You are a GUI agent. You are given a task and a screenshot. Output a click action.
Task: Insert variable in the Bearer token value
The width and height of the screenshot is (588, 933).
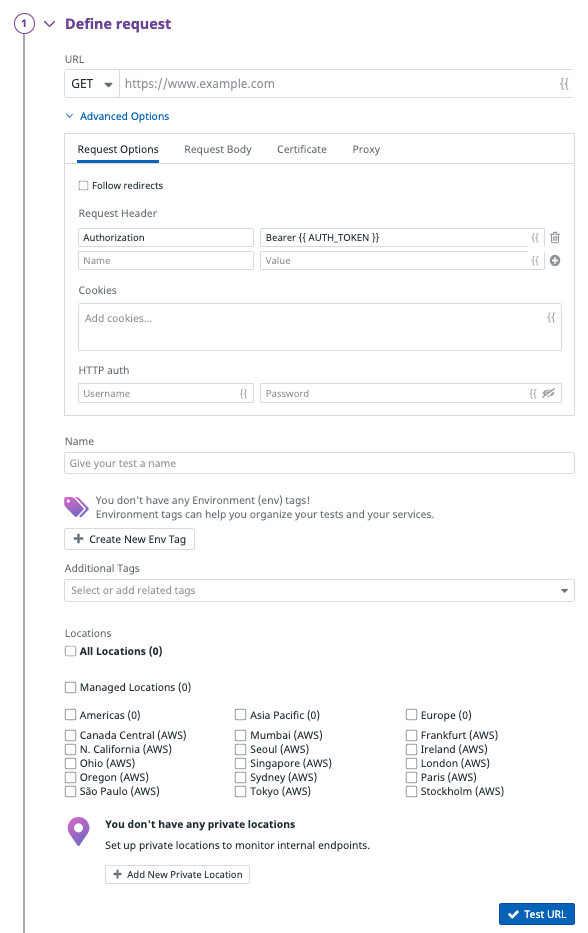[x=535, y=237]
